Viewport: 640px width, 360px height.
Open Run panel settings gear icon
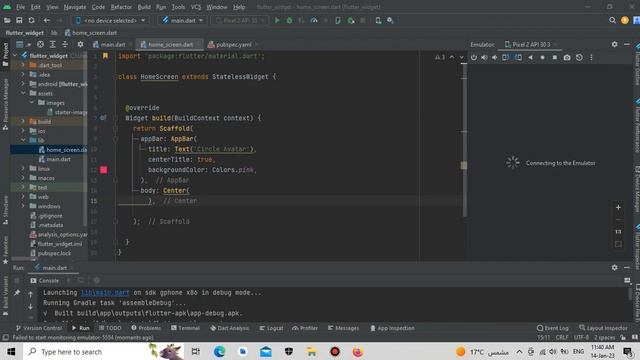point(614,267)
